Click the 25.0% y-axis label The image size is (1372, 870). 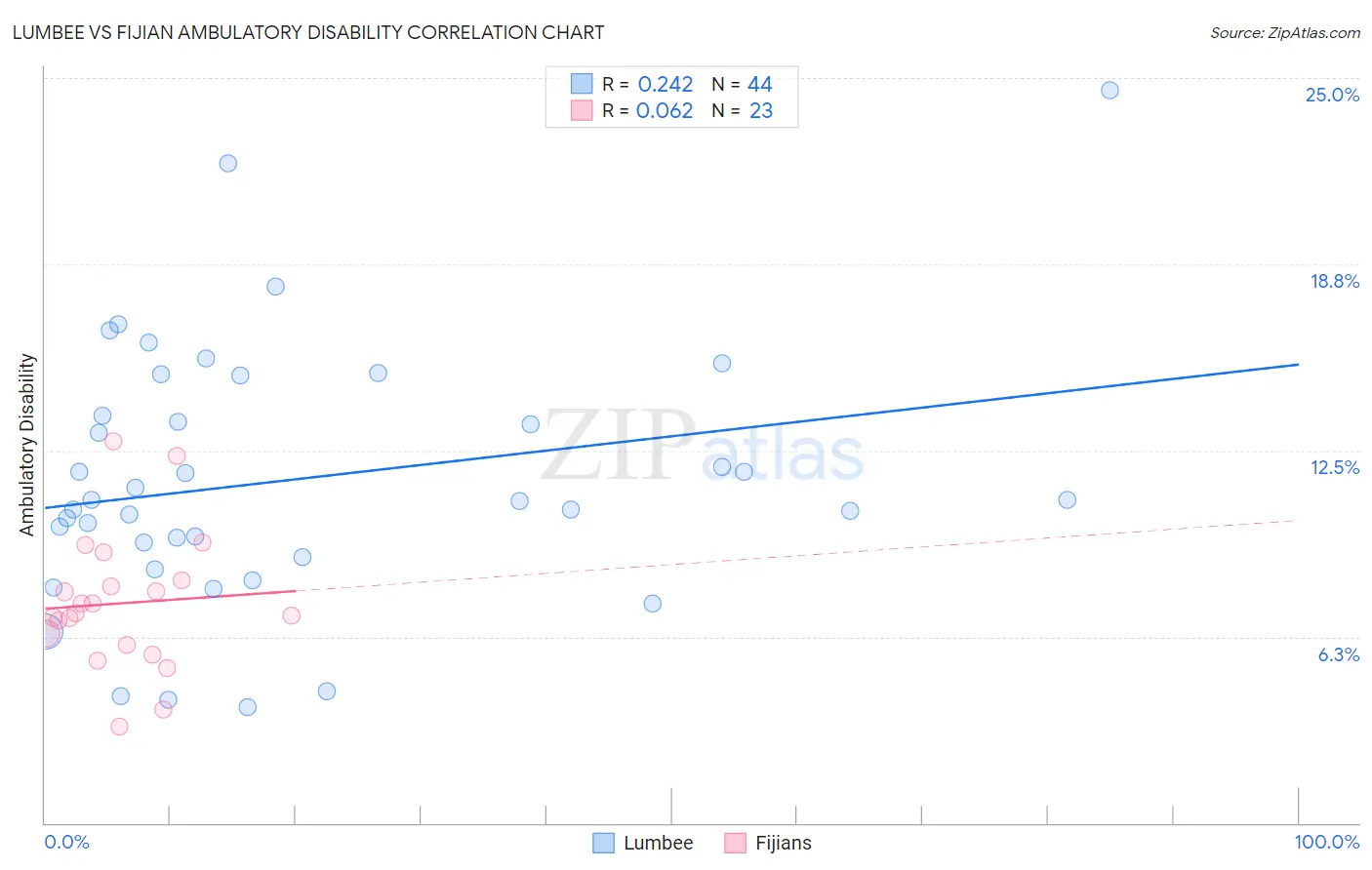tap(1332, 95)
